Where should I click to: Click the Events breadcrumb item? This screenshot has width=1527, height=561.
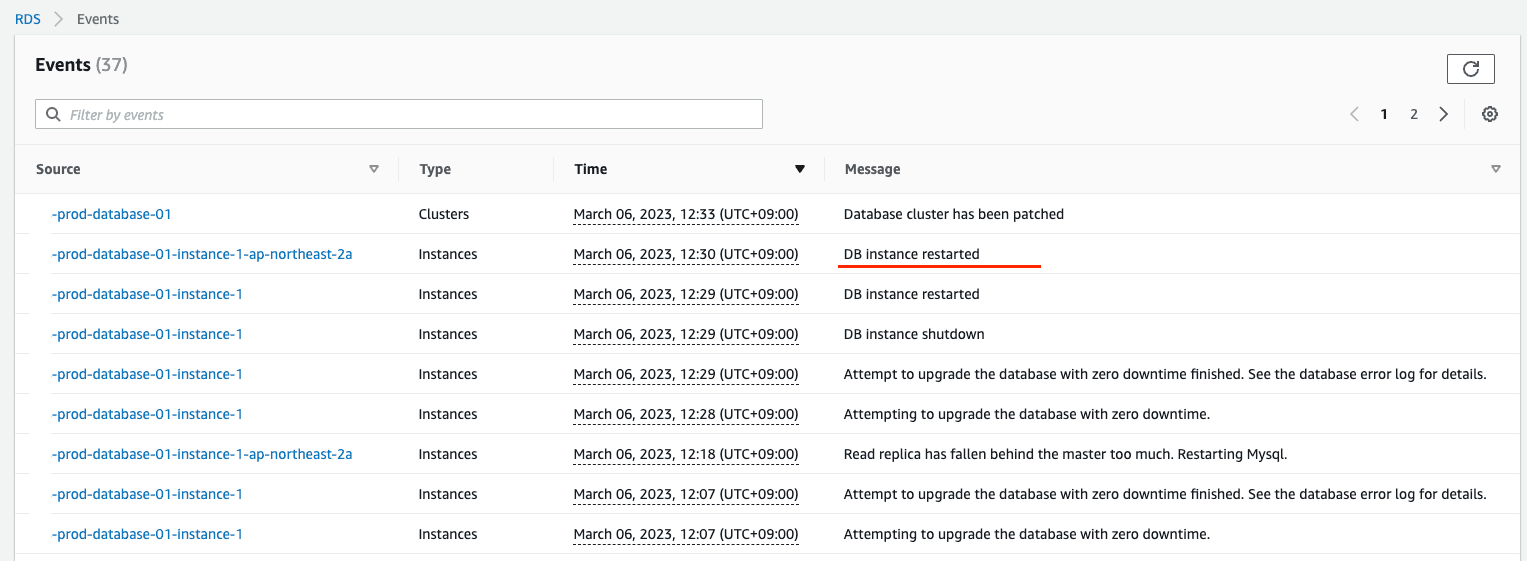[98, 19]
